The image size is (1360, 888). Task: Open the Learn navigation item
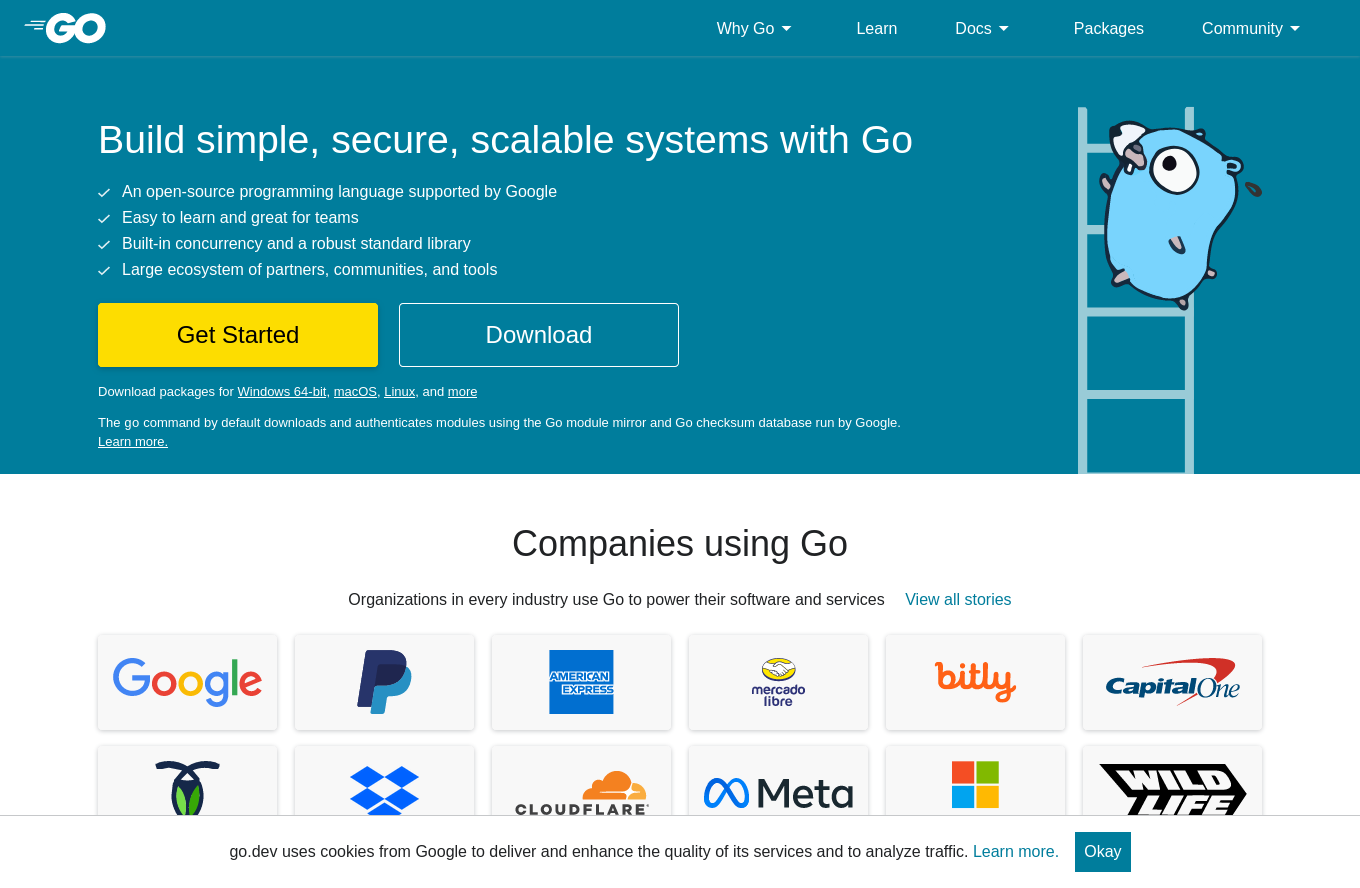(877, 28)
